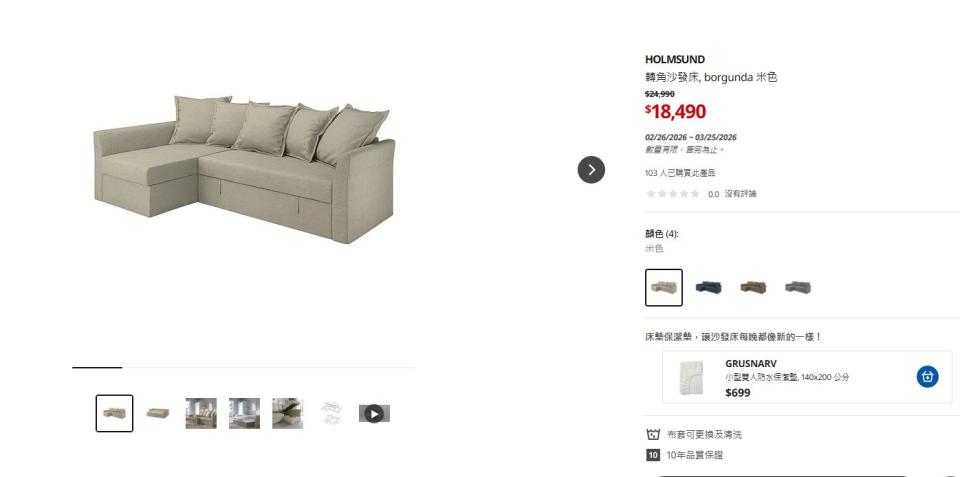Click the washable cover icon
The image size is (960, 477).
(653, 434)
